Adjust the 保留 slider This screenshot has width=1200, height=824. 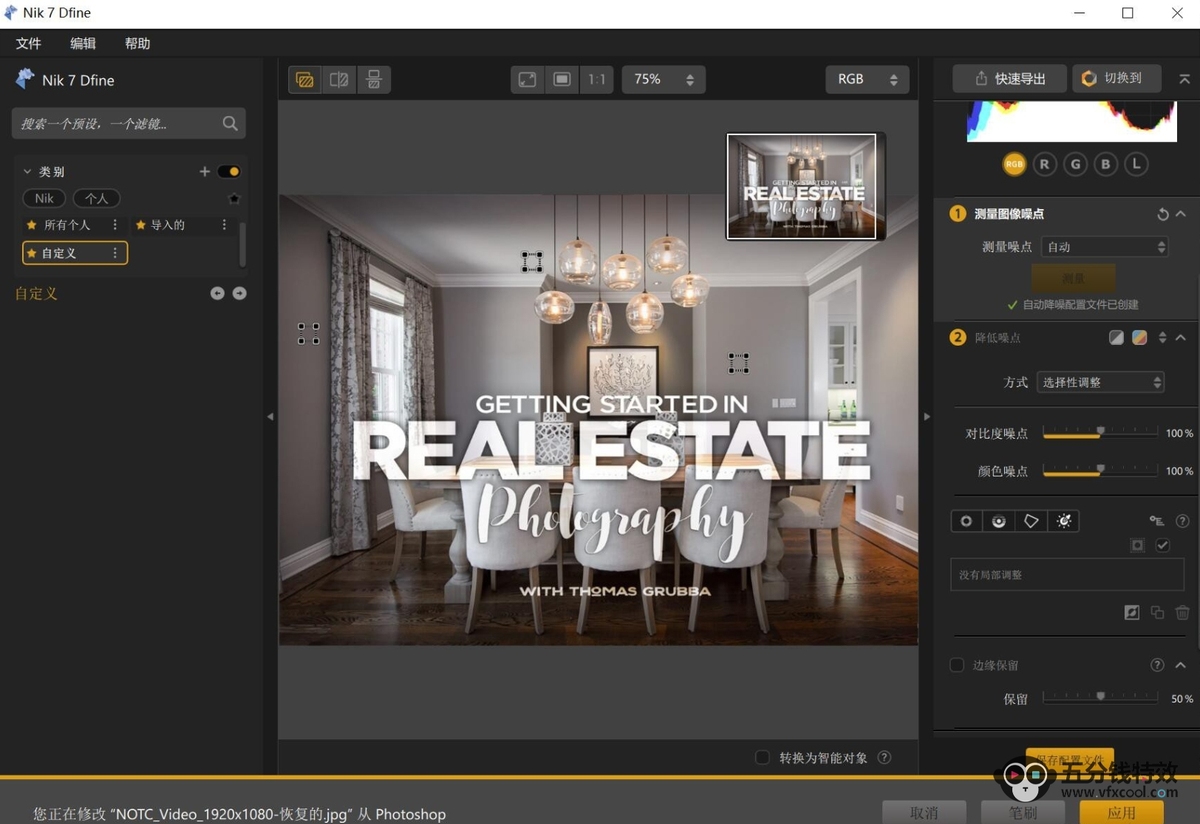pos(1100,698)
